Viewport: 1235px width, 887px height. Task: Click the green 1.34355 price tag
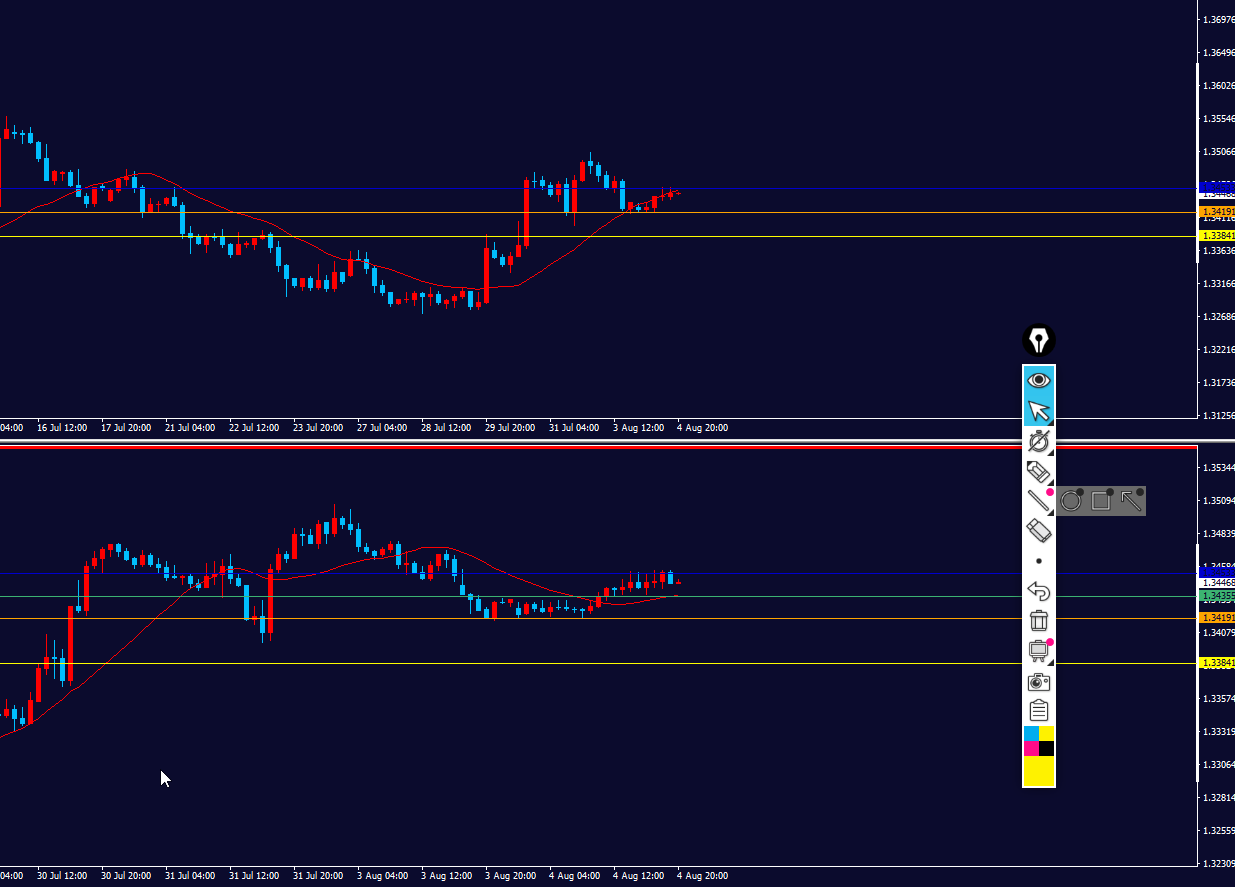click(x=1218, y=596)
